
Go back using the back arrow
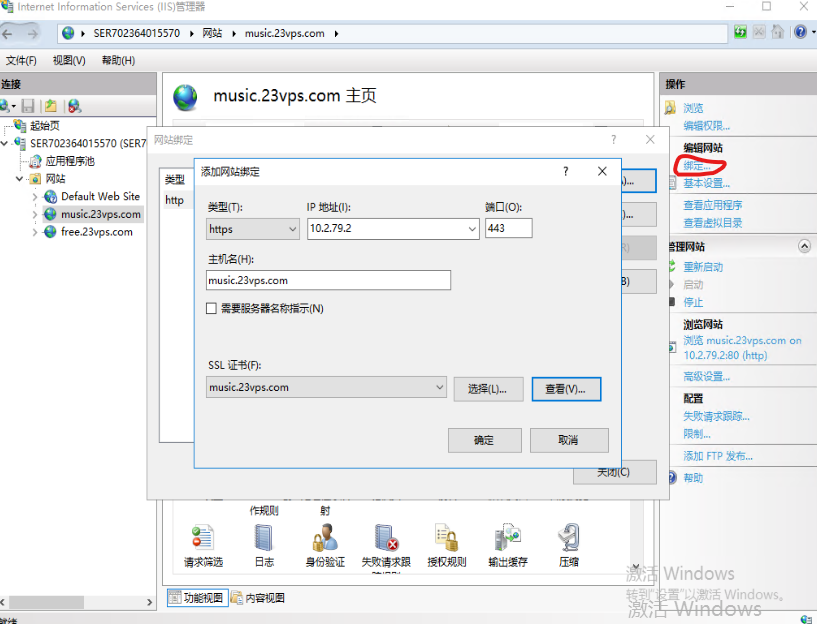(x=7, y=34)
